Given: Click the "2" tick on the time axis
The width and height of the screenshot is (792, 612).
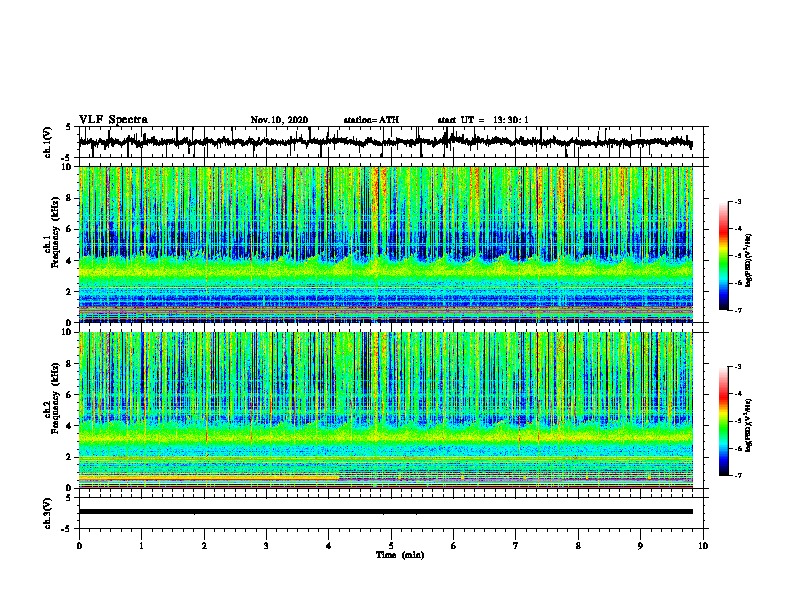Looking at the screenshot, I should tap(204, 546).
